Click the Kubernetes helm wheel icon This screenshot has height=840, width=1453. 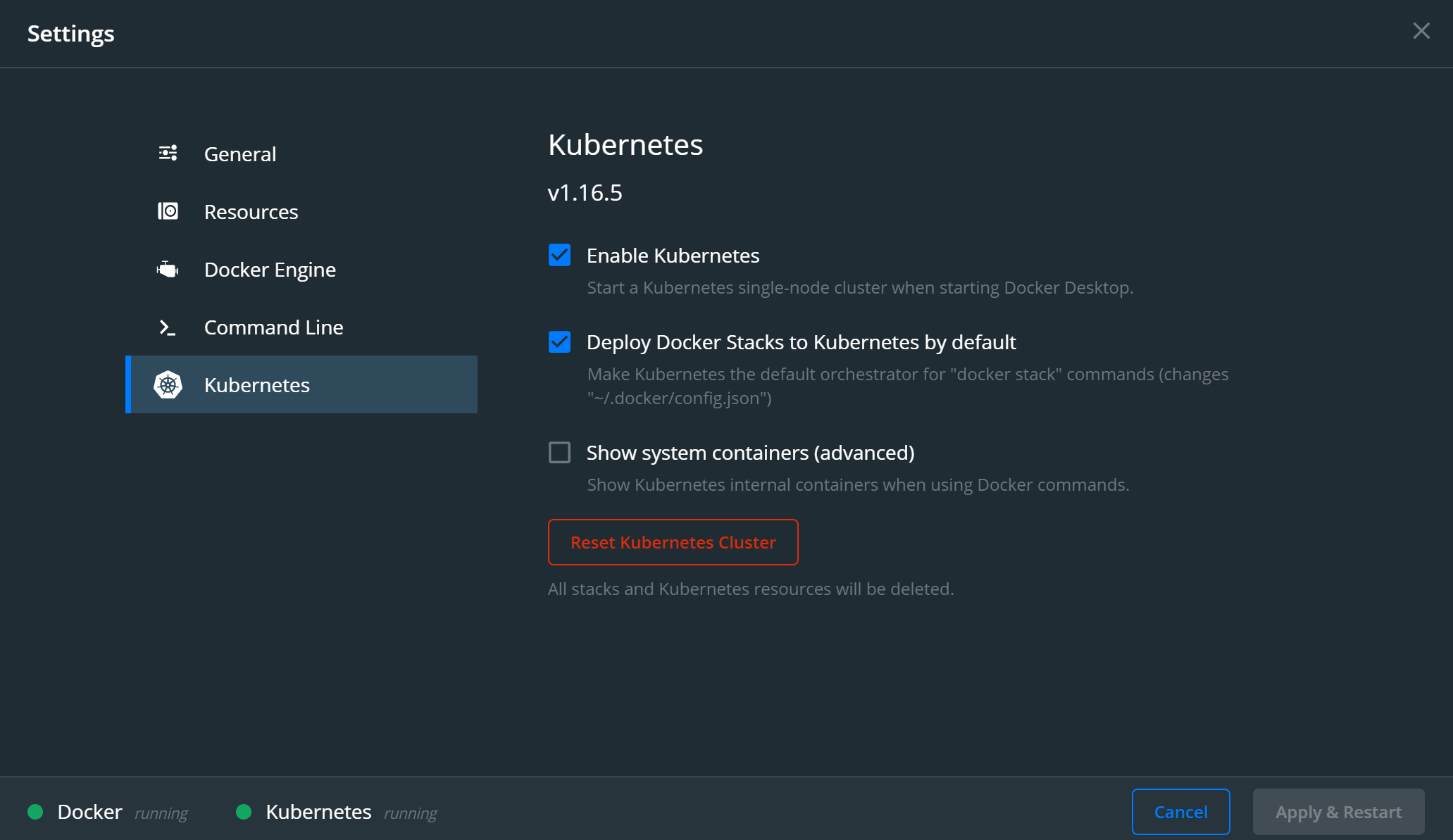[x=168, y=385]
